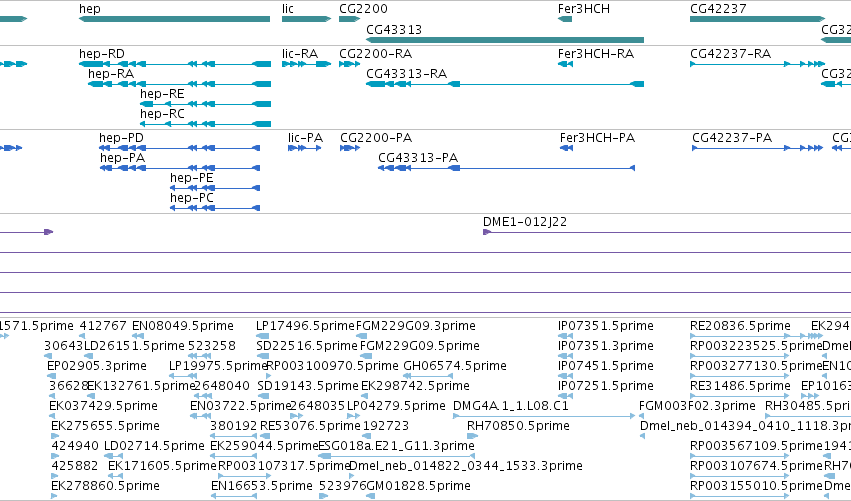This screenshot has height=501, width=851.
Task: Click the lic gene arrow
Action: point(306,19)
